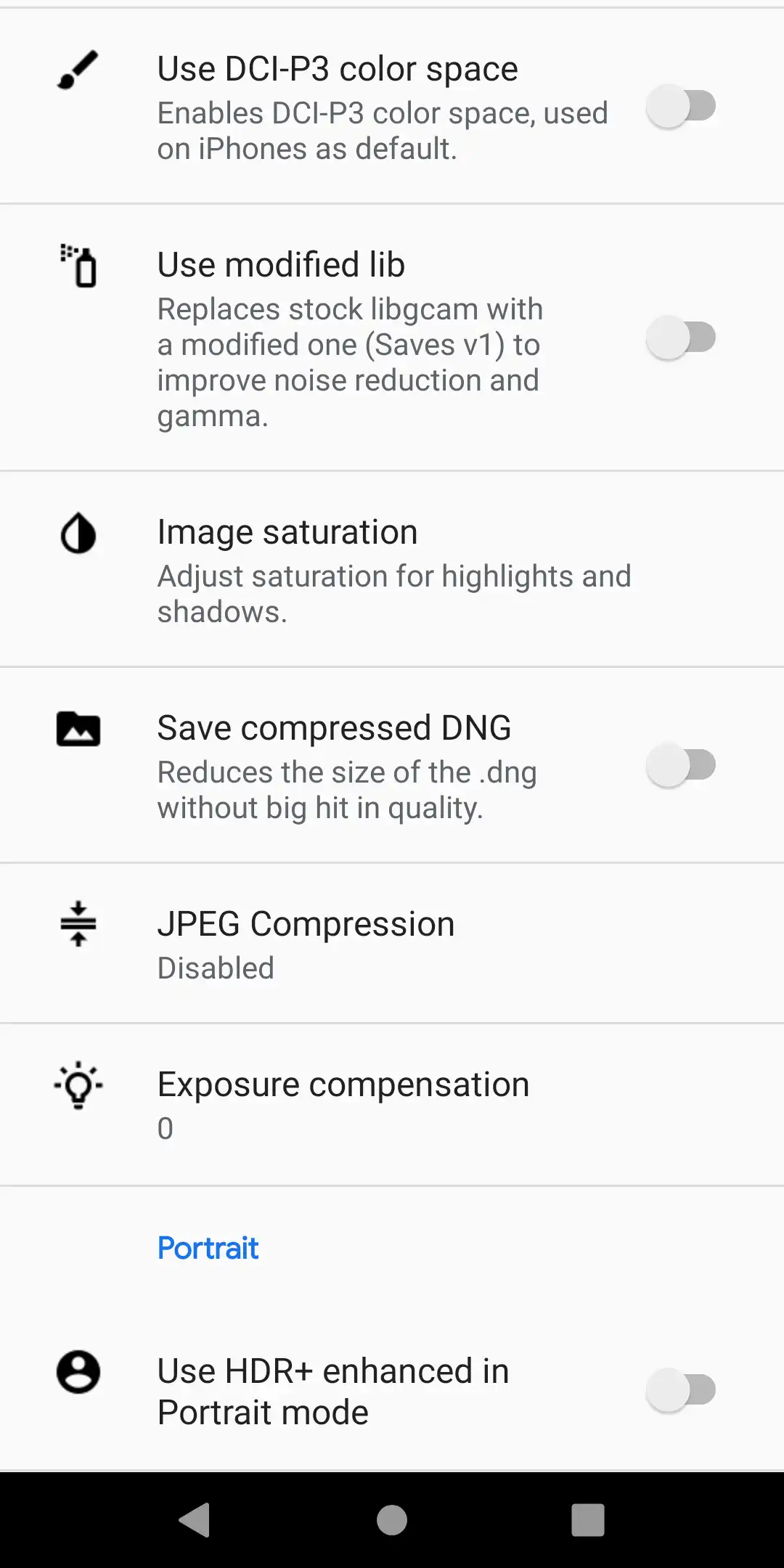Click the droplet icon for Image saturation

[x=78, y=534]
